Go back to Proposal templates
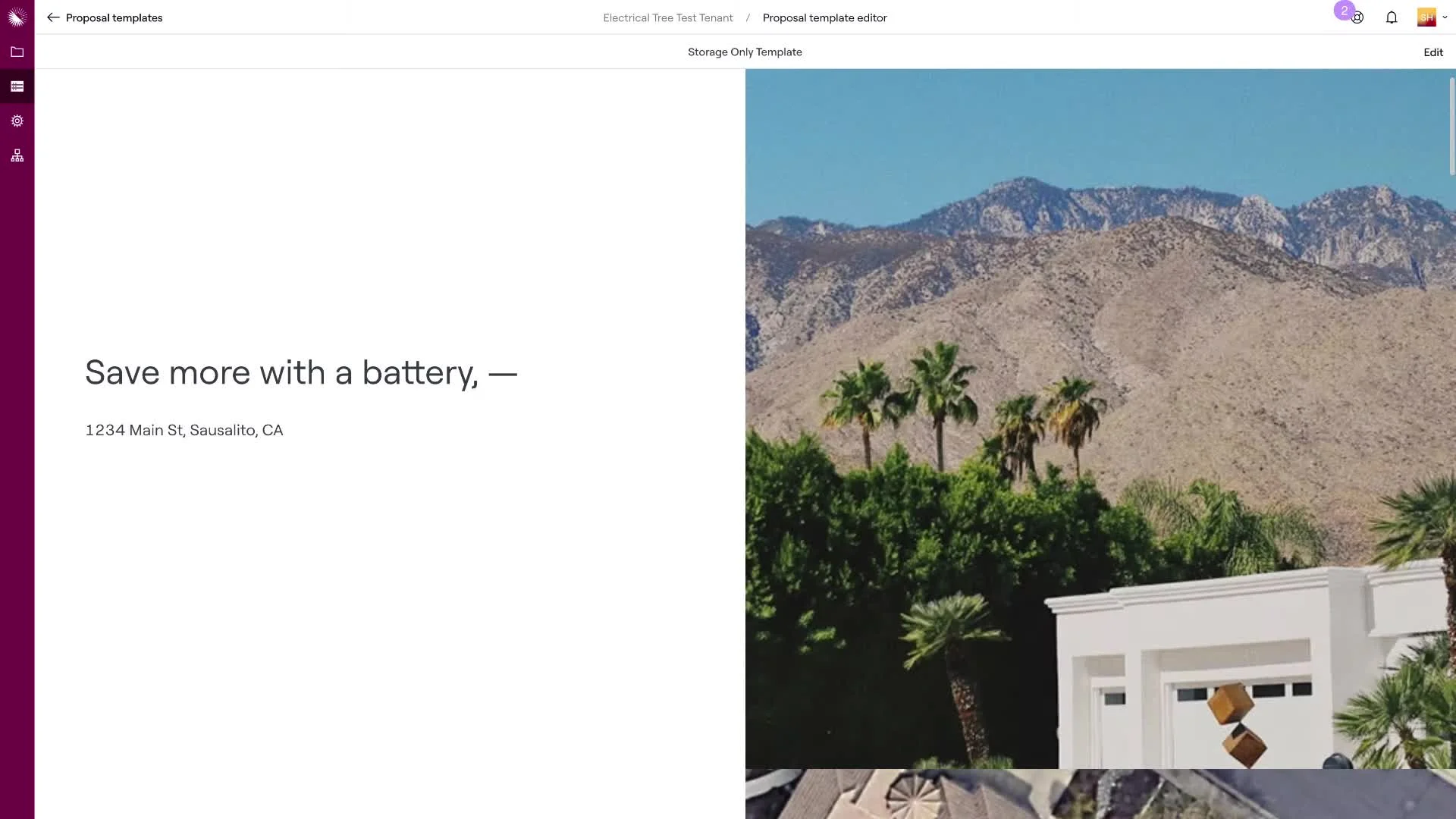 click(114, 17)
